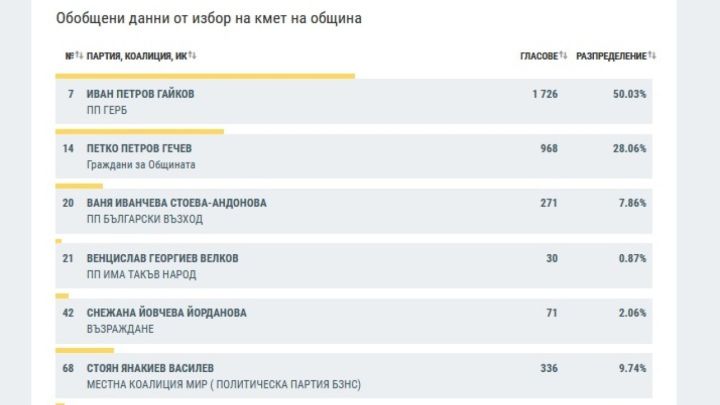Click ПАРТИЯ, КОАЛИЦИЯ, ИК column header
Image resolution: width=720 pixels, height=405 pixels.
coord(137,56)
